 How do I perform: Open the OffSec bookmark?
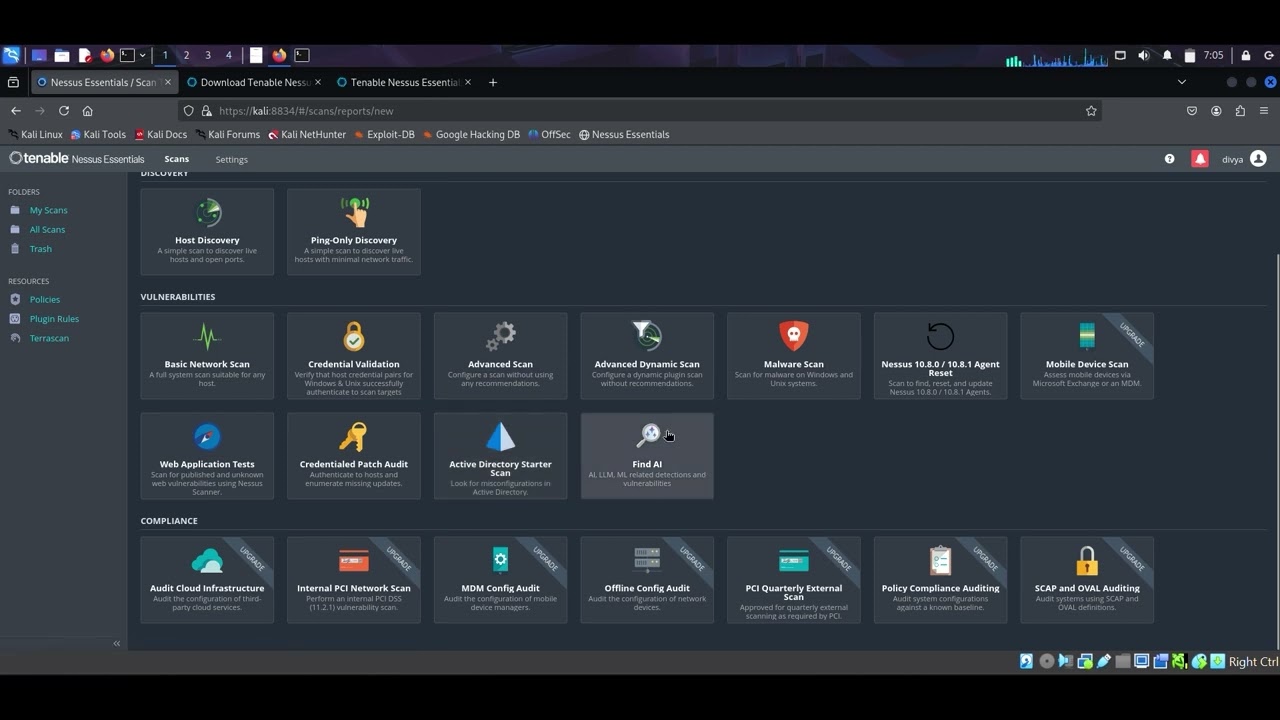click(x=549, y=134)
